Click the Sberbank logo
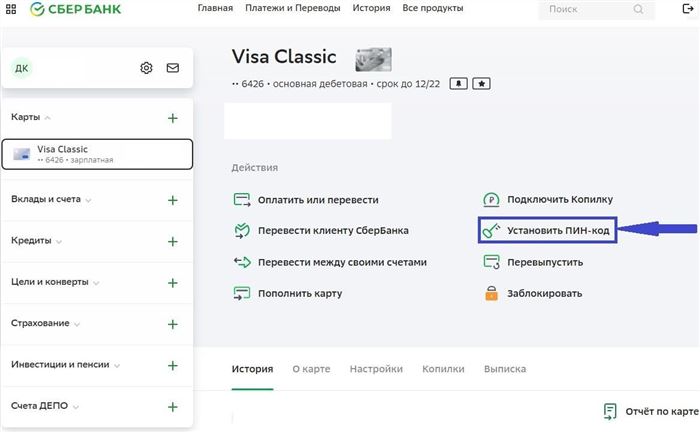Image resolution: width=700 pixels, height=432 pixels. 75,9
